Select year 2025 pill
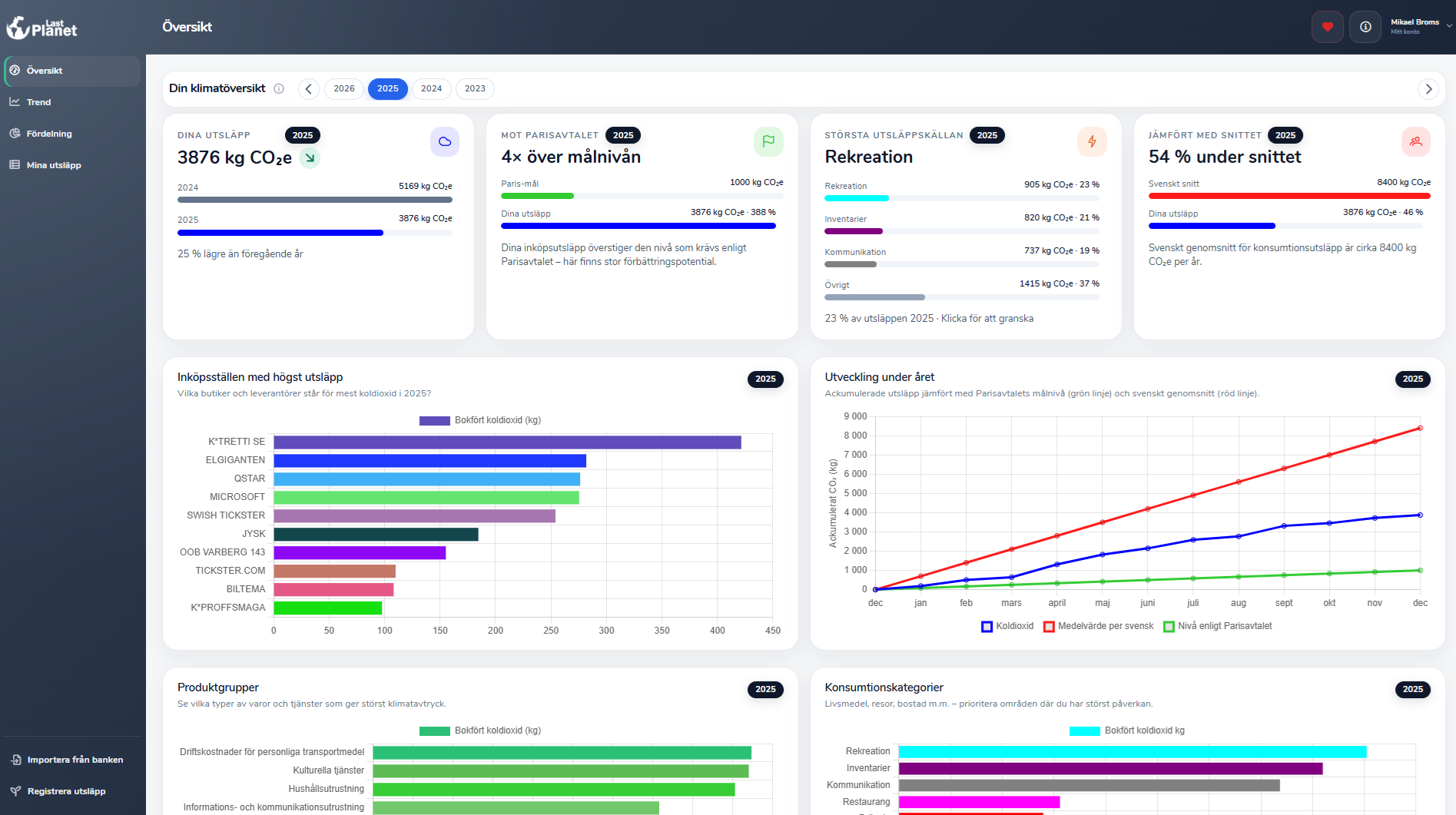Screen dimensions: 1456x815 point(388,89)
